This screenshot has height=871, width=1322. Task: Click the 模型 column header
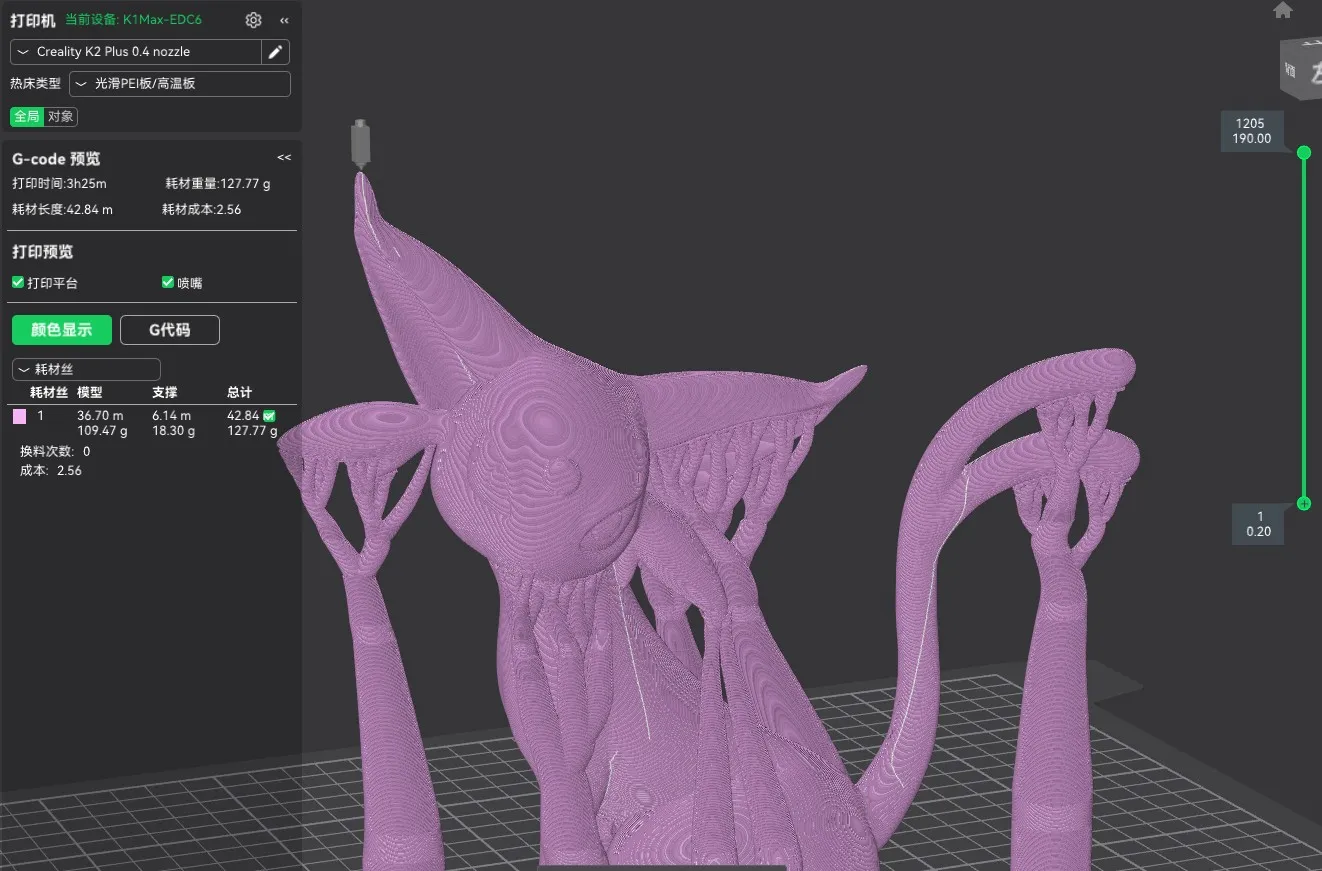click(90, 393)
